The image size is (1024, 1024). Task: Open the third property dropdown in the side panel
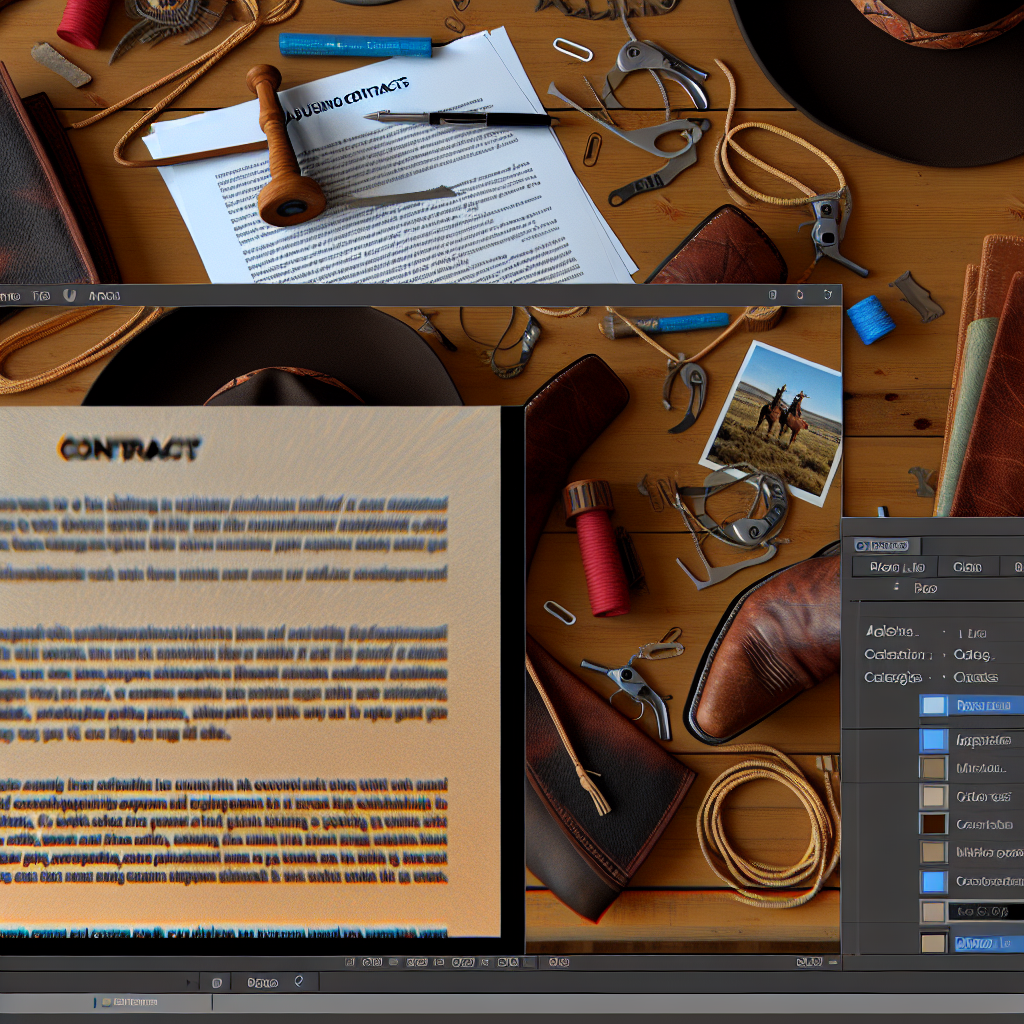coord(975,678)
